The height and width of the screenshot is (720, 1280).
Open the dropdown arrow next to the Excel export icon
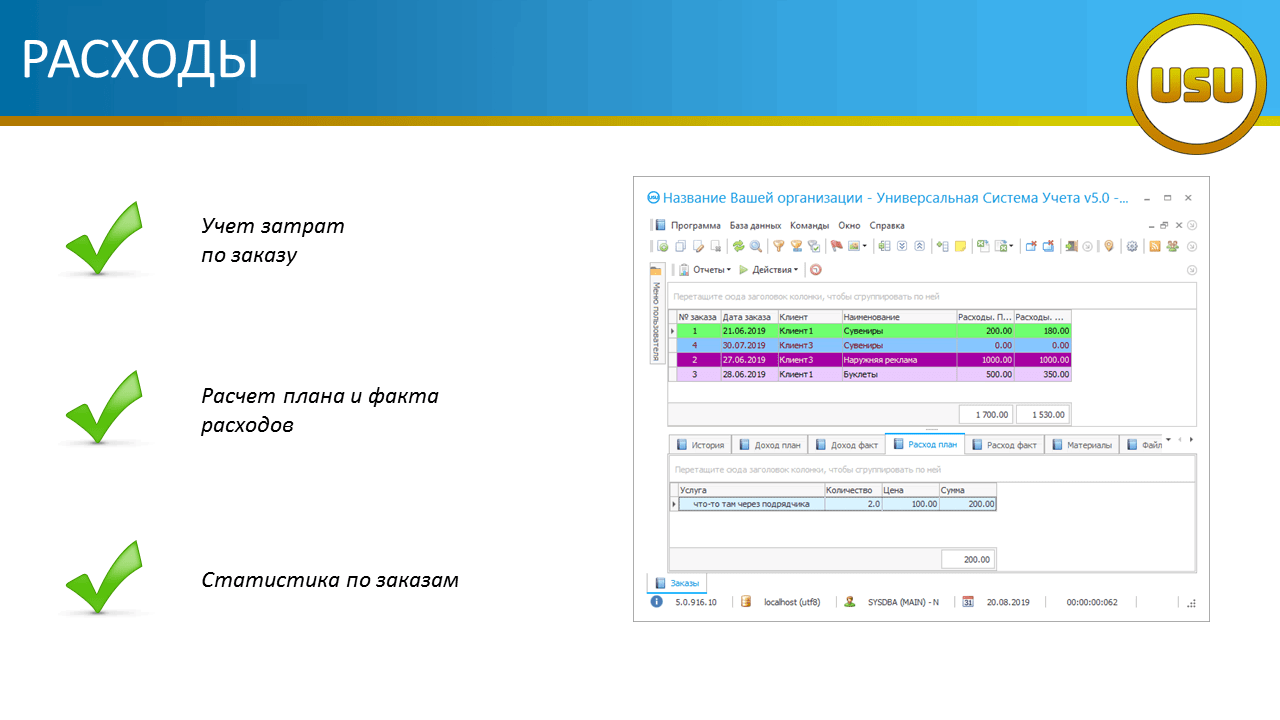1011,247
